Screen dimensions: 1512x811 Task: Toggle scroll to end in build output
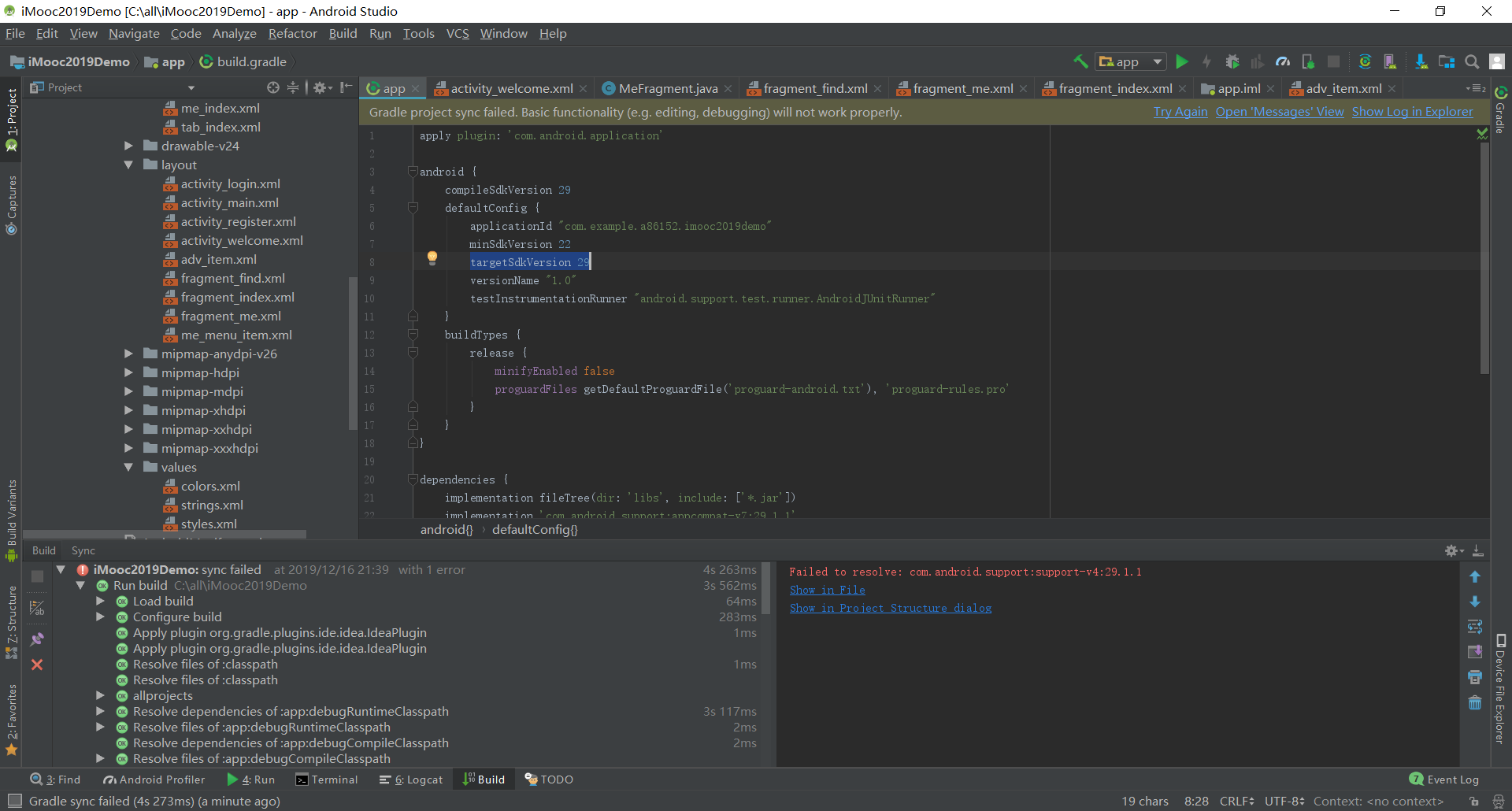point(1475,652)
